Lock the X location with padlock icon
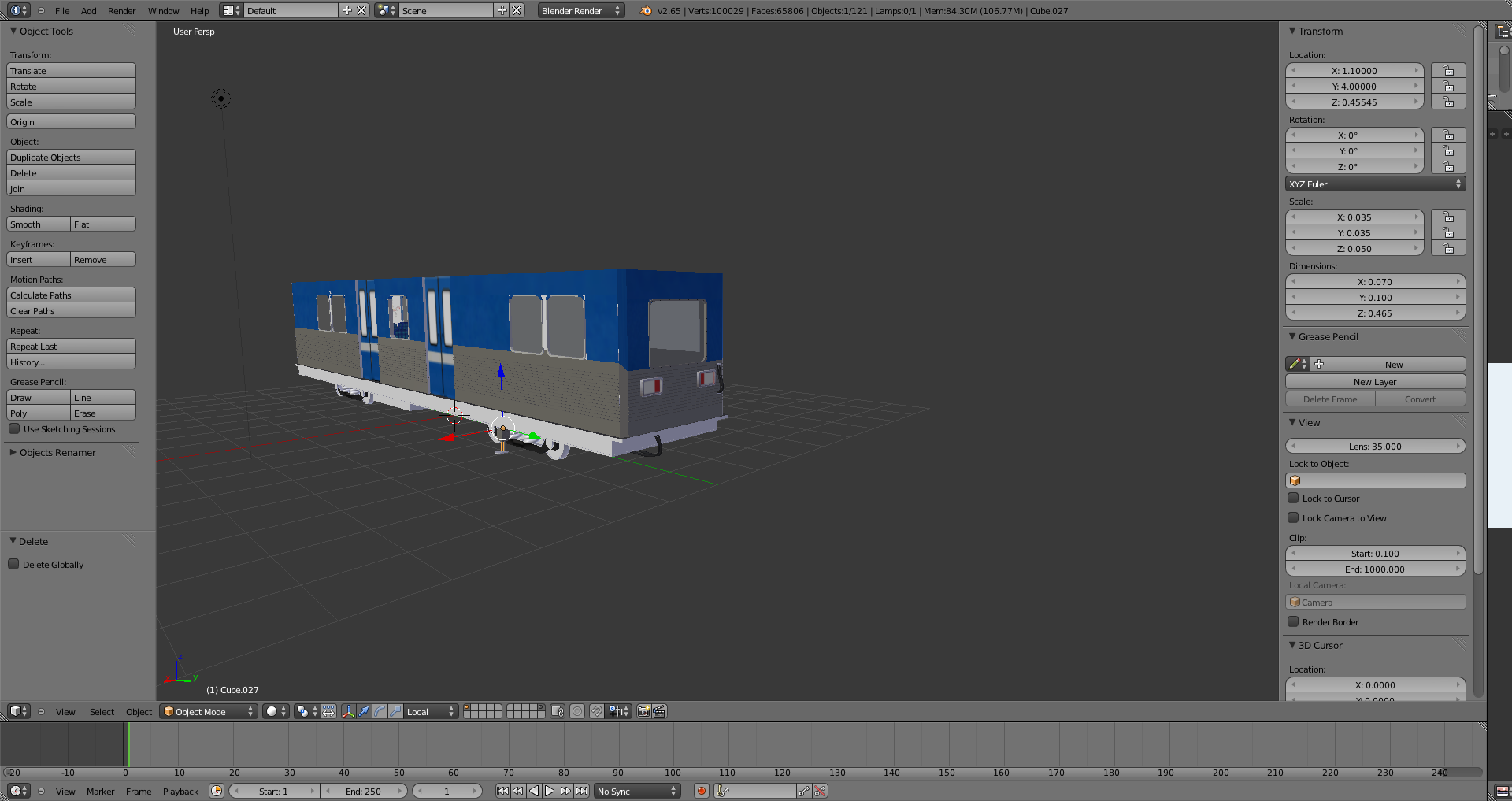Image resolution: width=1512 pixels, height=801 pixels. point(1447,71)
